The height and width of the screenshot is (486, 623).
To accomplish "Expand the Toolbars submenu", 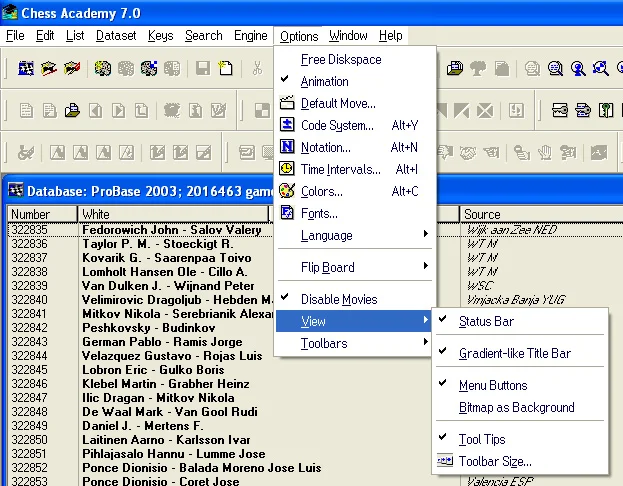I will 354,343.
